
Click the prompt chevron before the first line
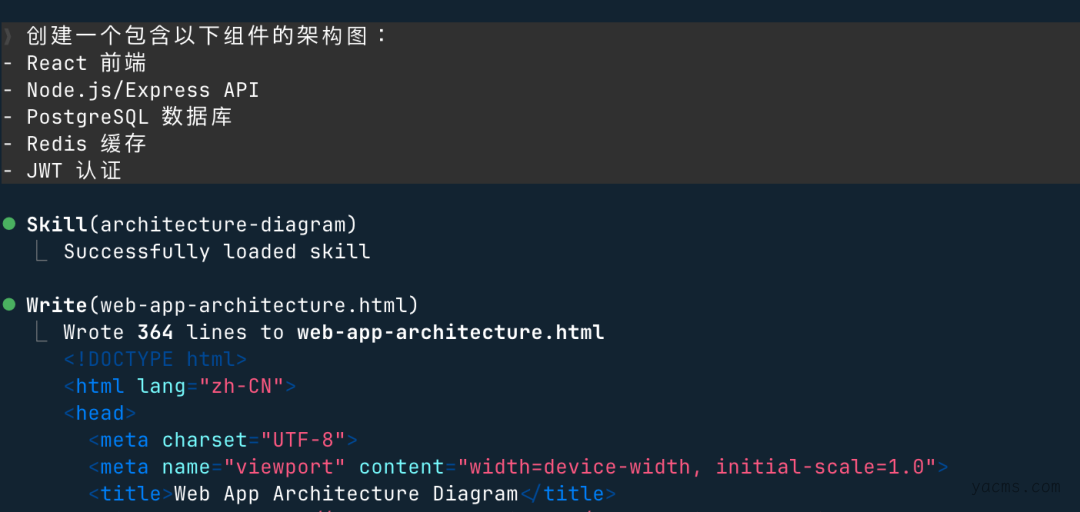pos(7,37)
